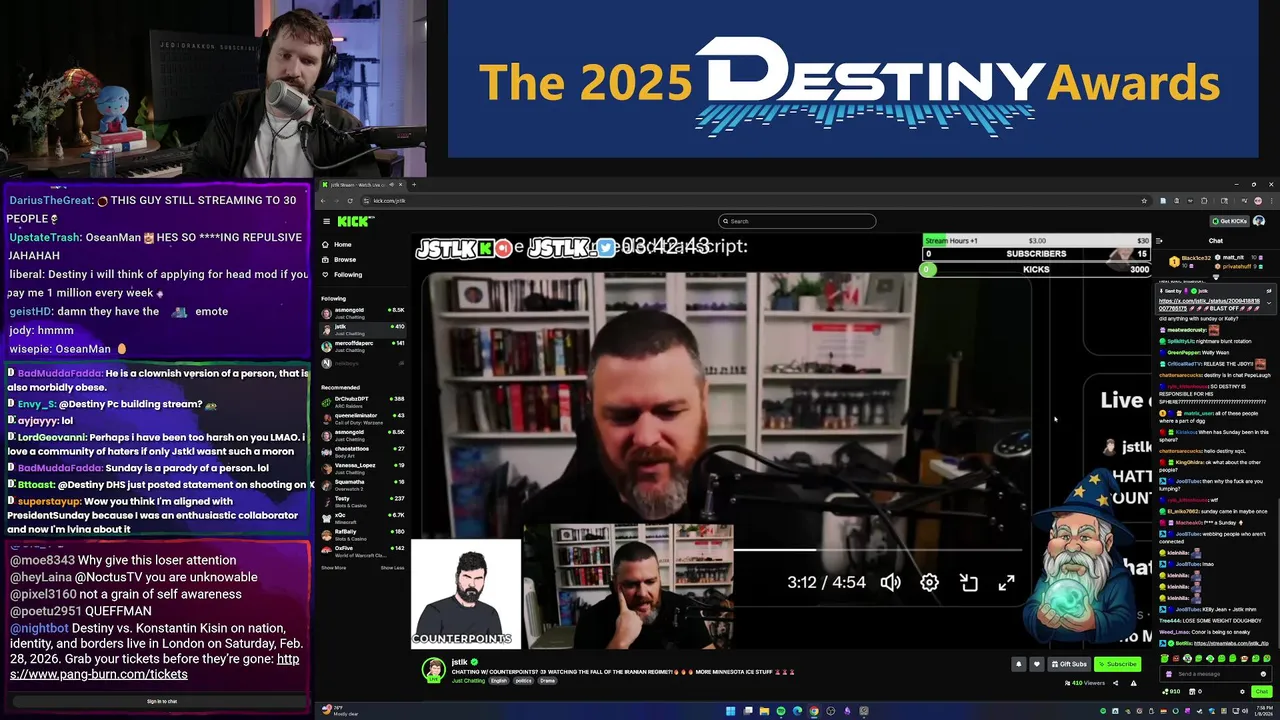Select the Drama tag

[547, 681]
